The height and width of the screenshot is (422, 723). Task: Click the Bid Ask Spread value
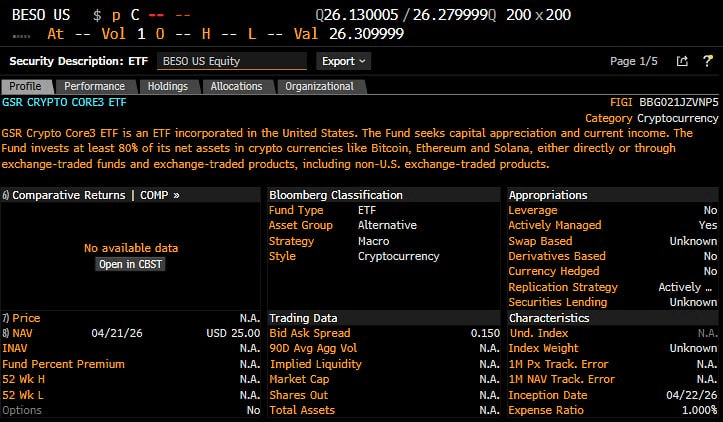point(485,333)
